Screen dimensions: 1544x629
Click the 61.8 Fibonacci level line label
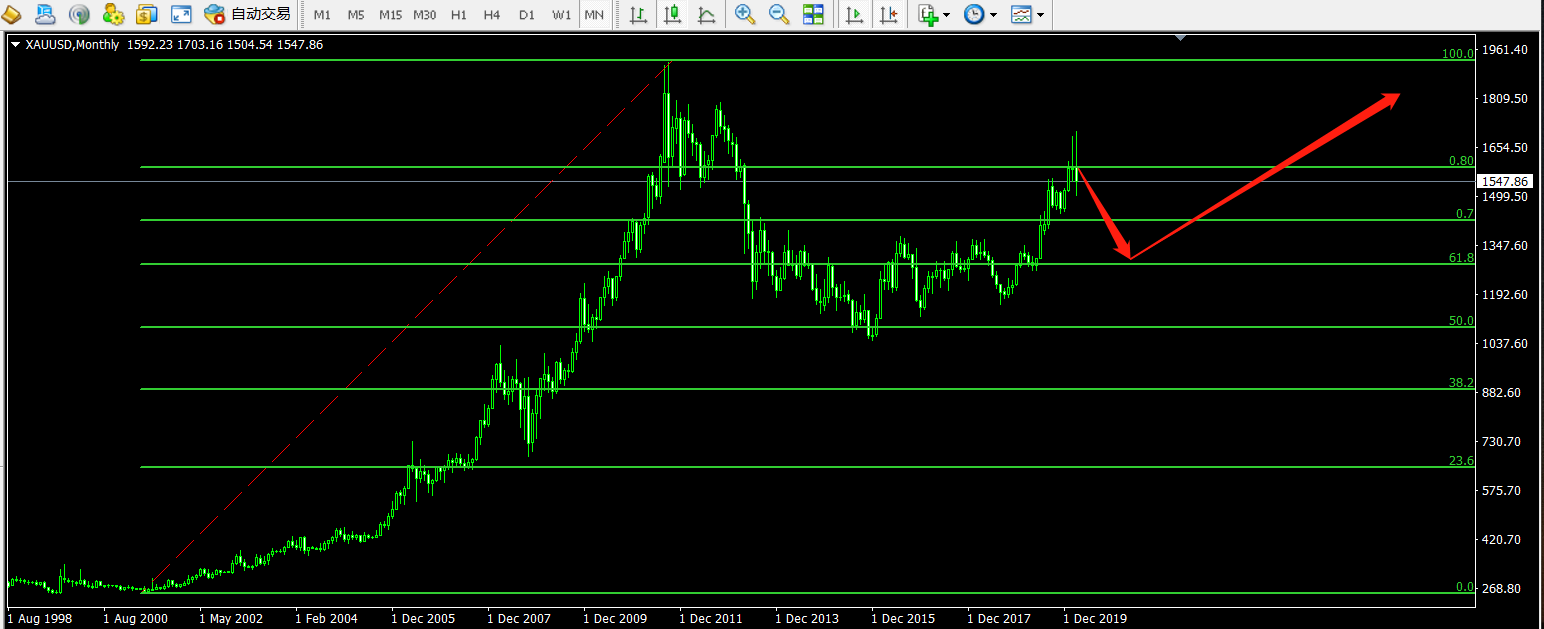(1461, 258)
